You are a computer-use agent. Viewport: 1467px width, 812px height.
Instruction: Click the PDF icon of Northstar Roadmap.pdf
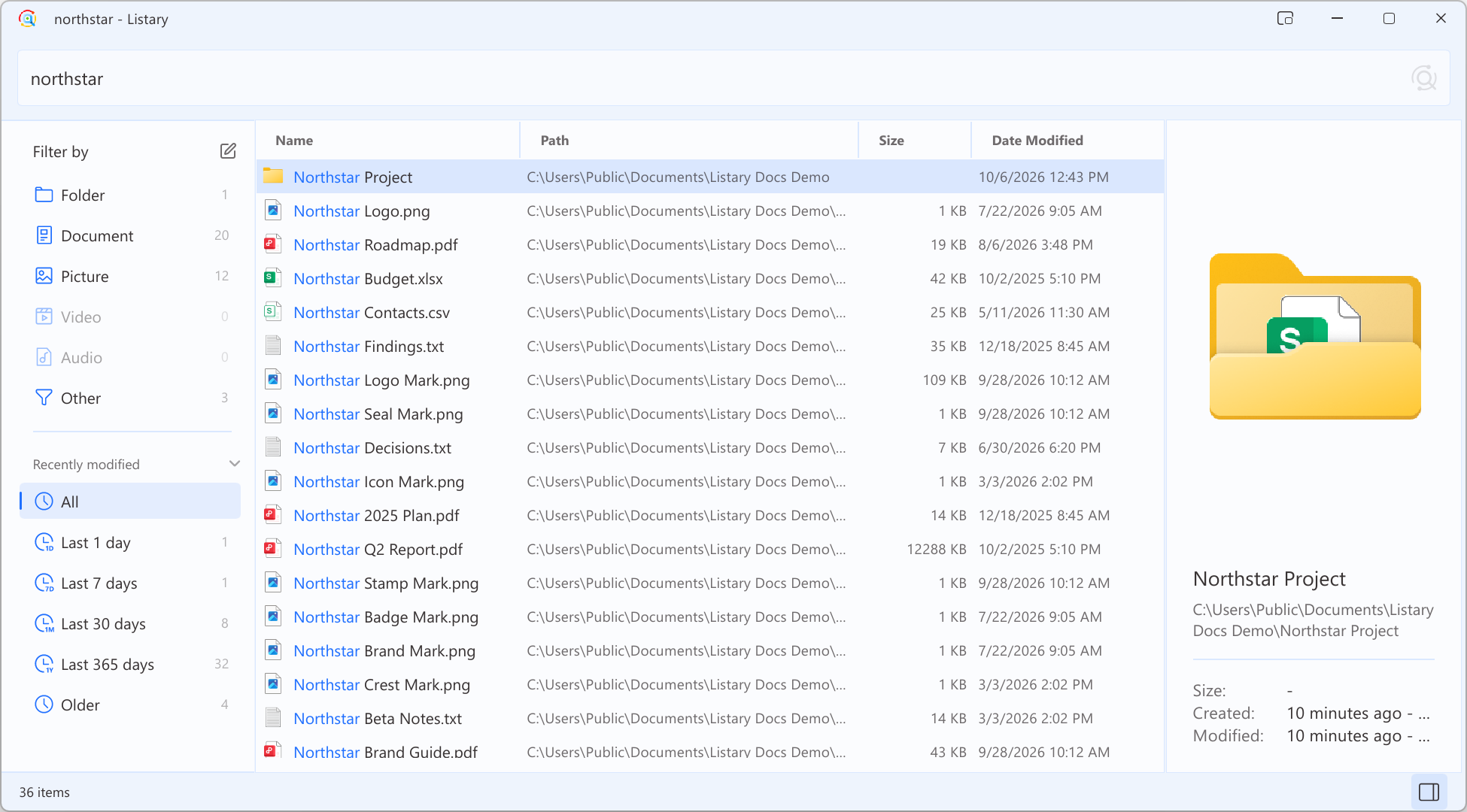[x=273, y=244]
